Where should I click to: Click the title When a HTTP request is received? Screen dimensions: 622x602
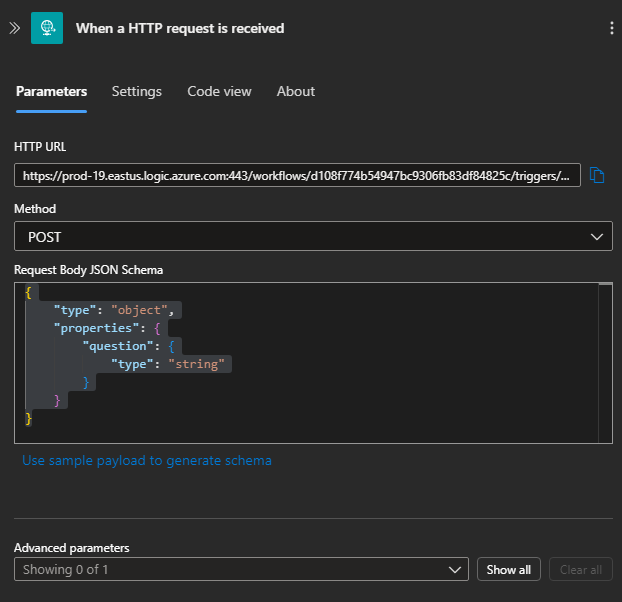(180, 28)
